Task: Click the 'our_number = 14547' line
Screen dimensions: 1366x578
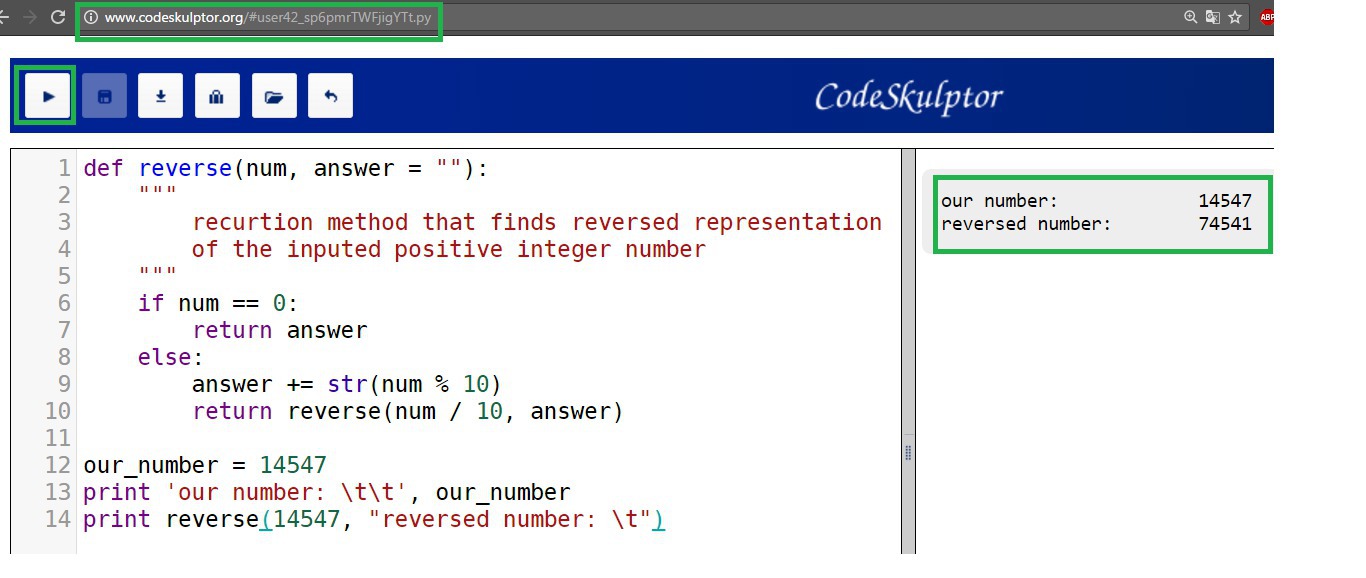Action: pos(205,465)
